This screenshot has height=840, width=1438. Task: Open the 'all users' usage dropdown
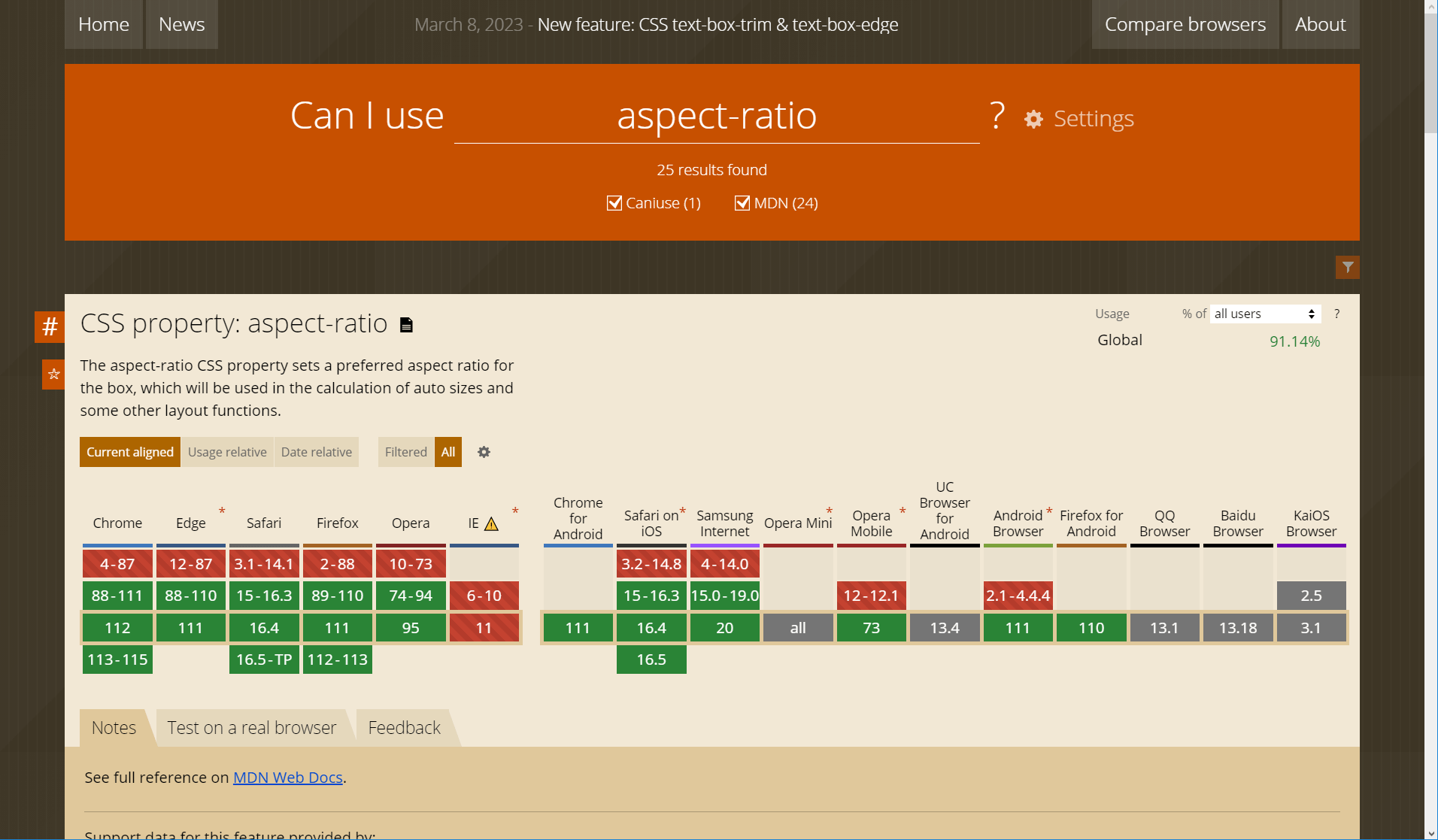point(1266,314)
